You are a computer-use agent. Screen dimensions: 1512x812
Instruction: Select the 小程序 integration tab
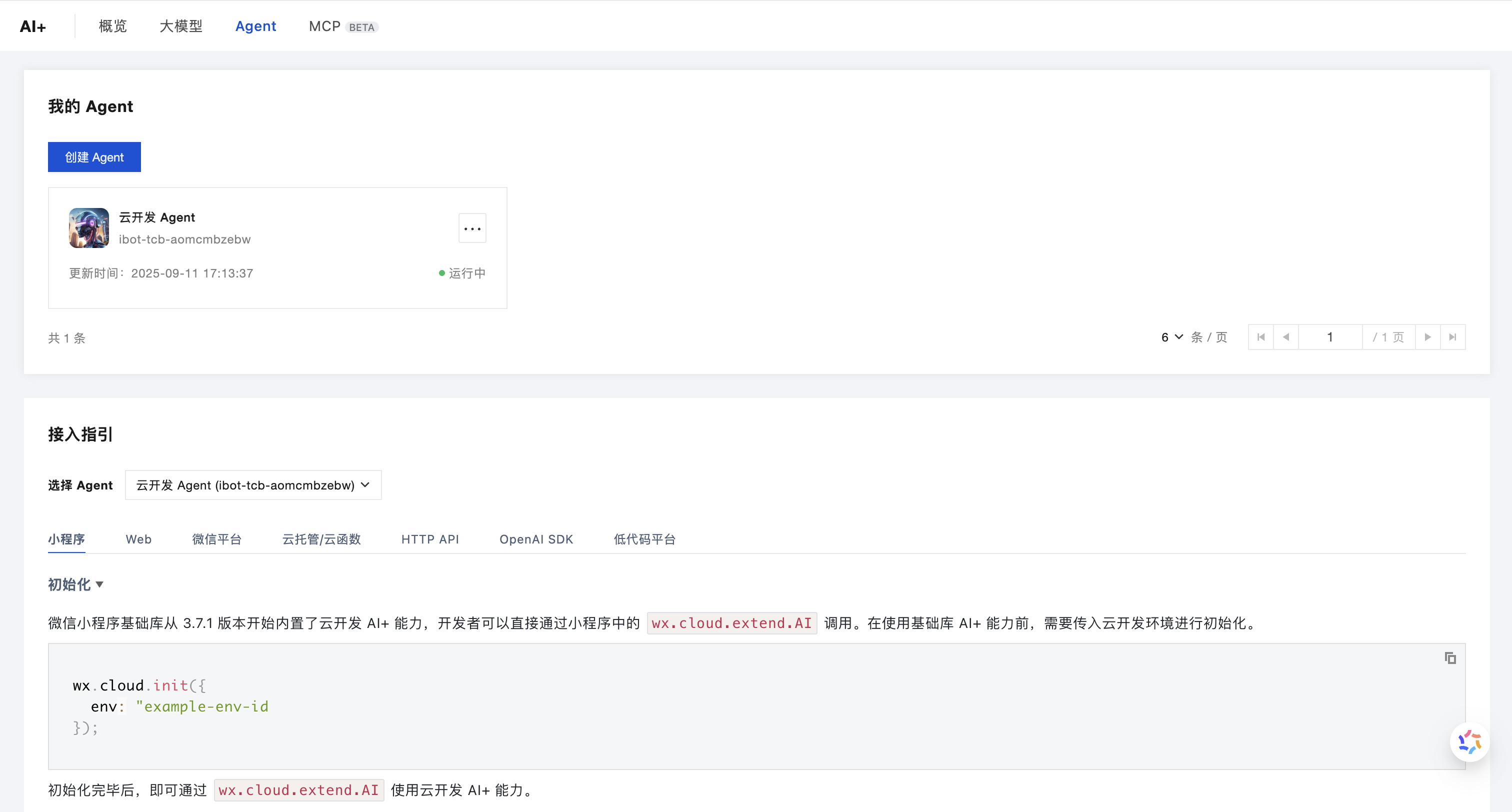pyautogui.click(x=66, y=539)
